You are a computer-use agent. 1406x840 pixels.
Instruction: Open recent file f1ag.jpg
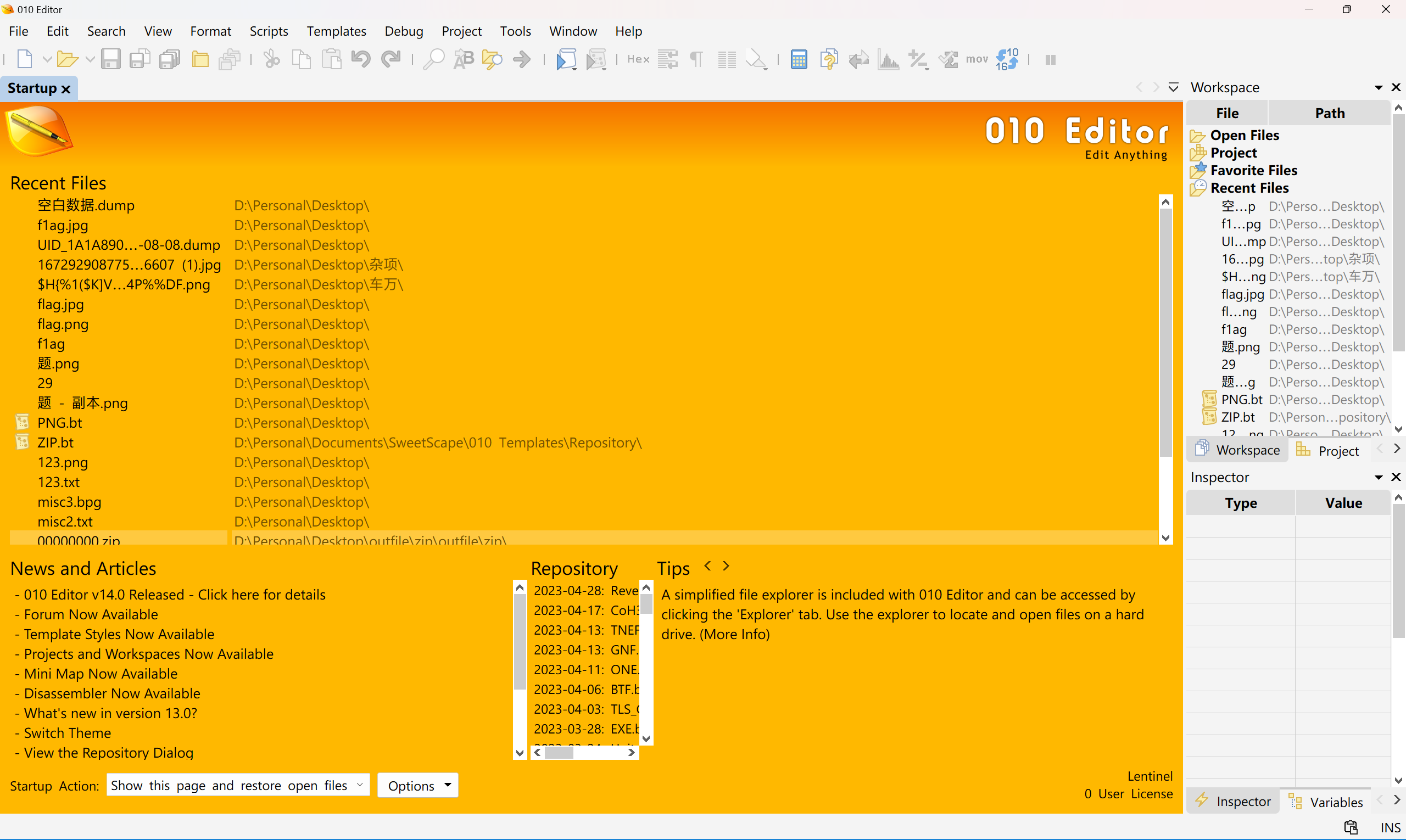[x=63, y=225]
